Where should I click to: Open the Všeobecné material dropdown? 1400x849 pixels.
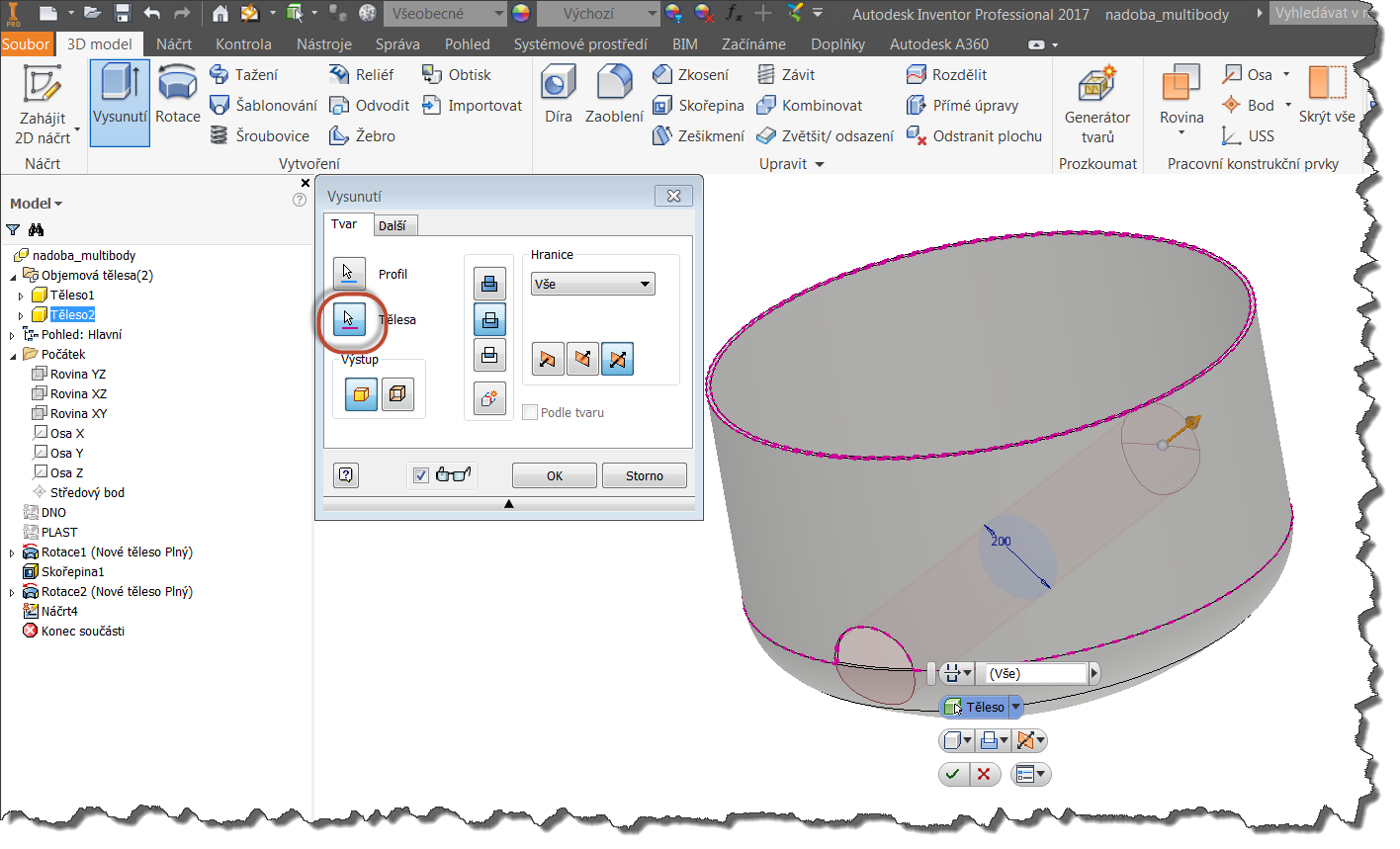point(445,14)
